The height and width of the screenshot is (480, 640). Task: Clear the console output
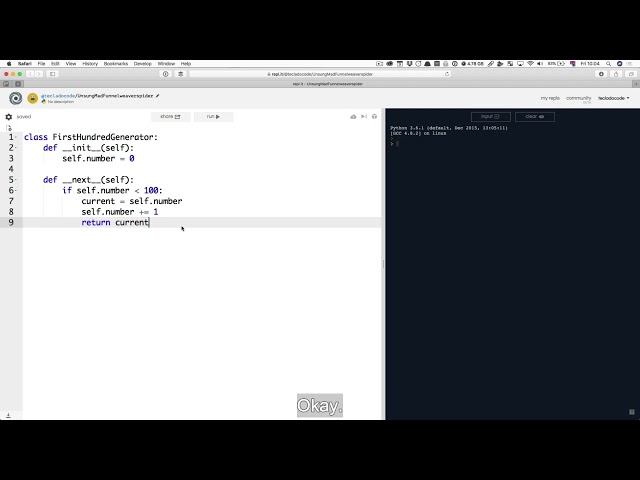click(x=535, y=117)
